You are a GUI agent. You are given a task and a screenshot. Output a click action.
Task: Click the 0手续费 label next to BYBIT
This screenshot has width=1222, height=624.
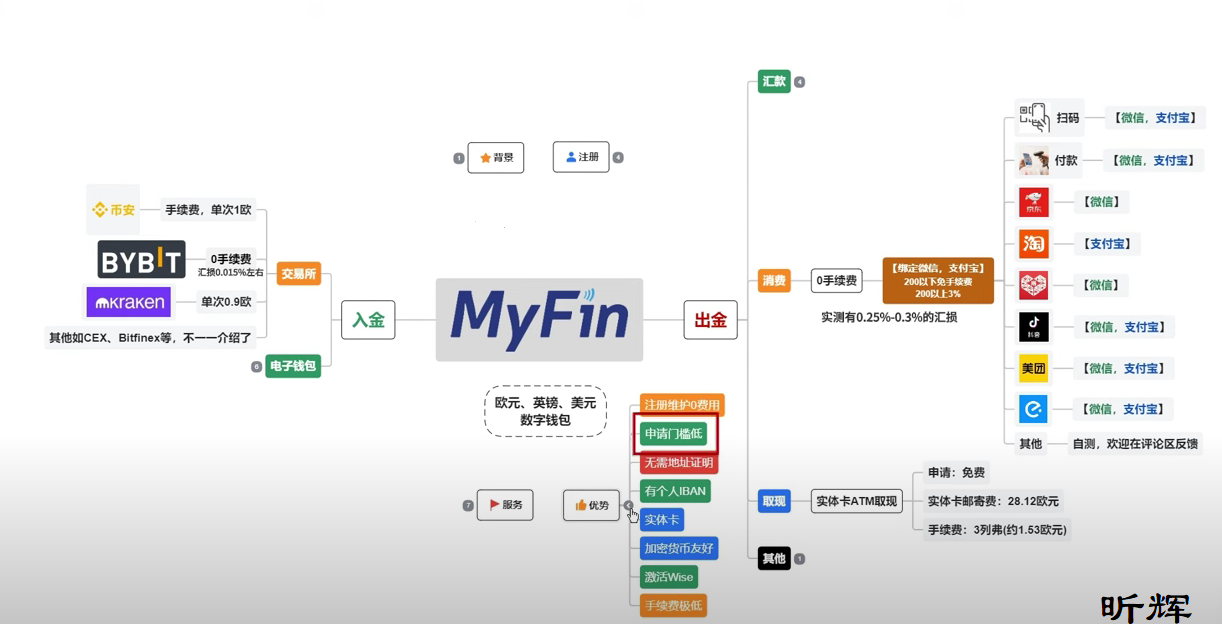pos(231,259)
